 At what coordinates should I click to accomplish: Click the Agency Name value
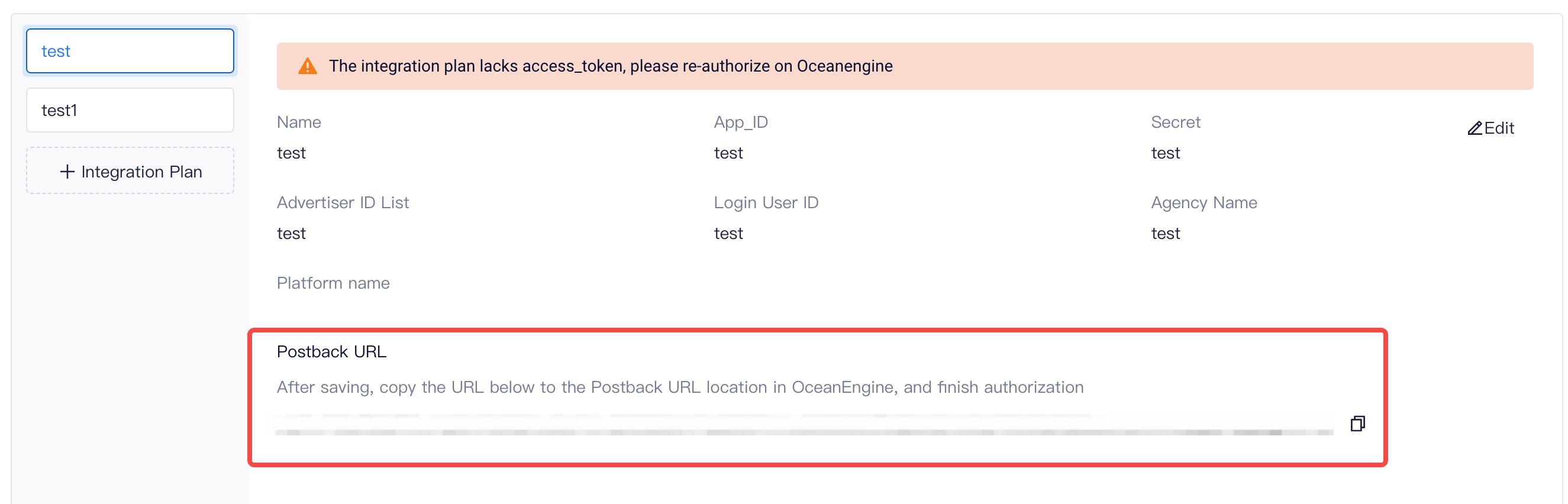tap(1165, 234)
